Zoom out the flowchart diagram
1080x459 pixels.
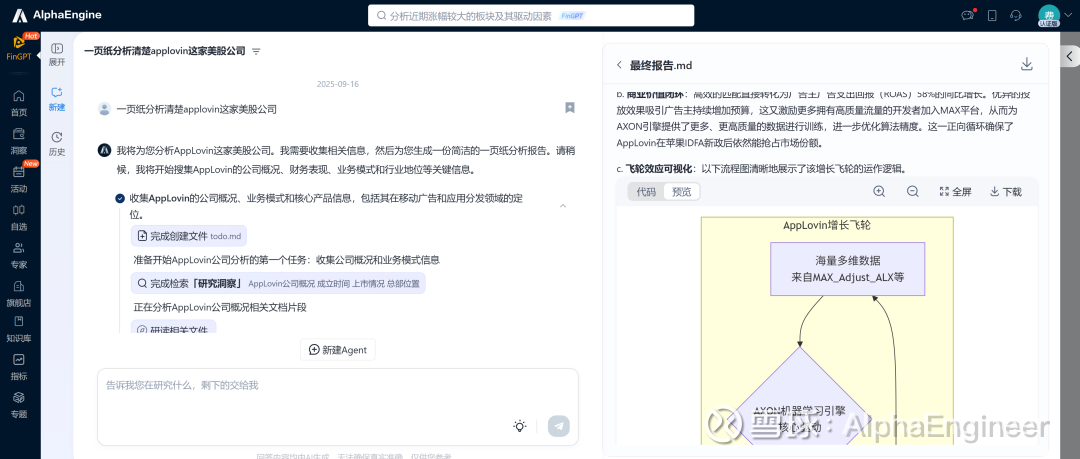(x=913, y=192)
